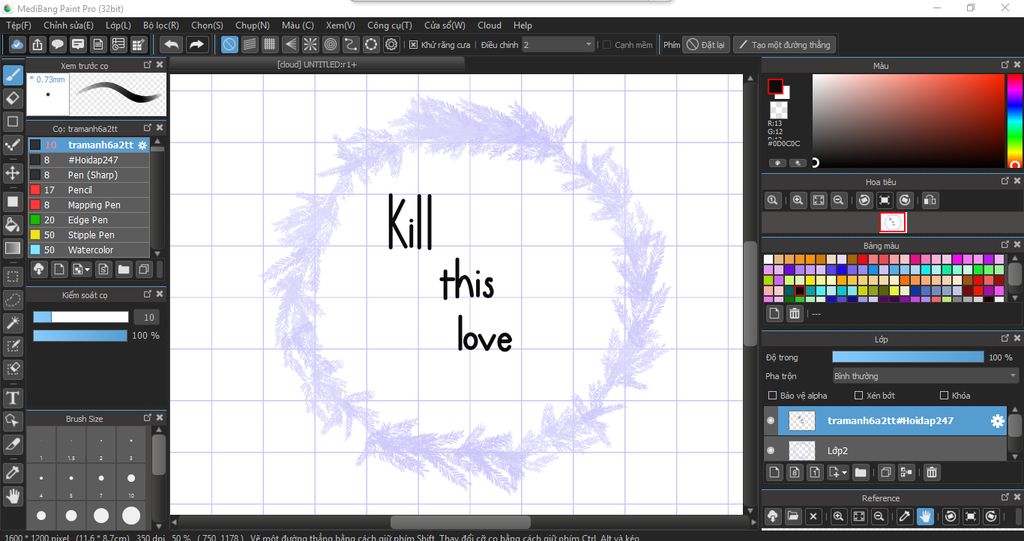Enable Bảo vệ alpha checkbox
Screen dimensions: 1024x541
[773, 395]
